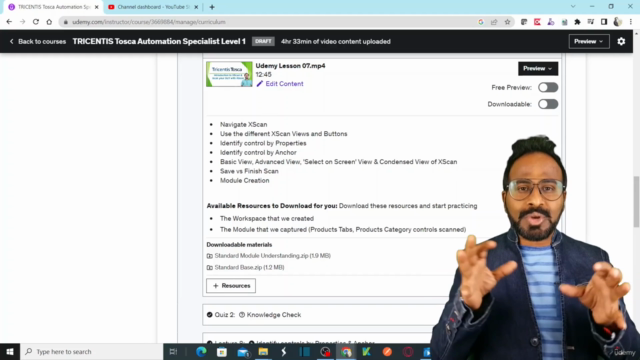
Task: Go to browser home icon
Action: [x=49, y=22]
